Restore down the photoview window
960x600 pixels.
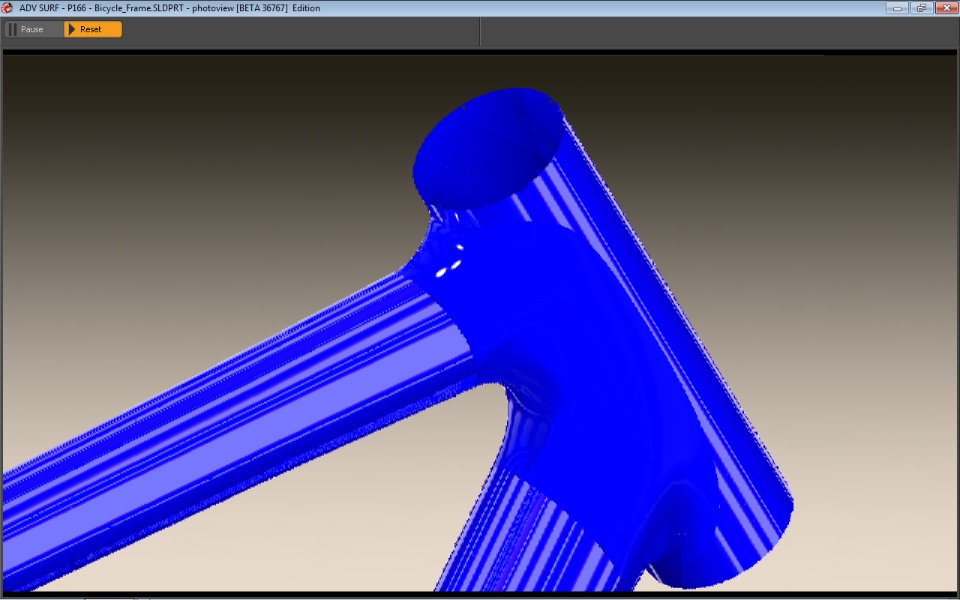pos(921,8)
